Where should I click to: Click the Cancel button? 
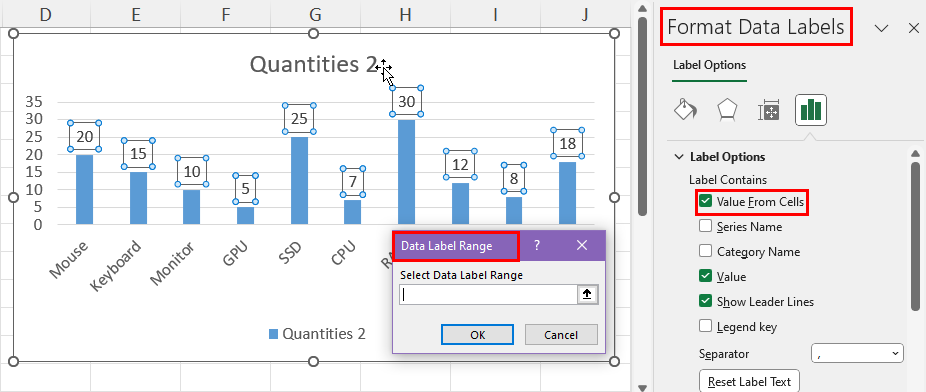[561, 335]
